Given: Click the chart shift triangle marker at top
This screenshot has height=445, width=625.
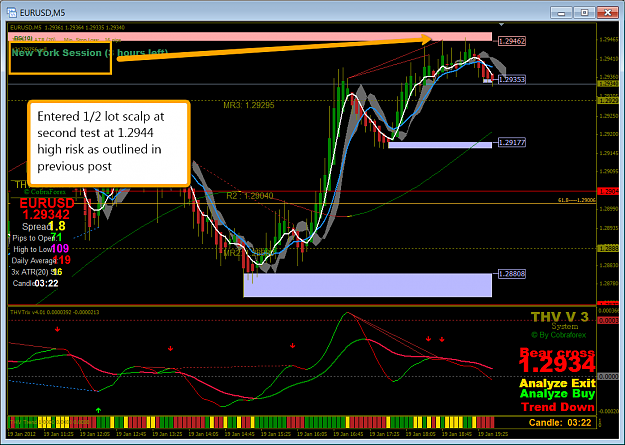Looking at the screenshot, I should (501, 25).
